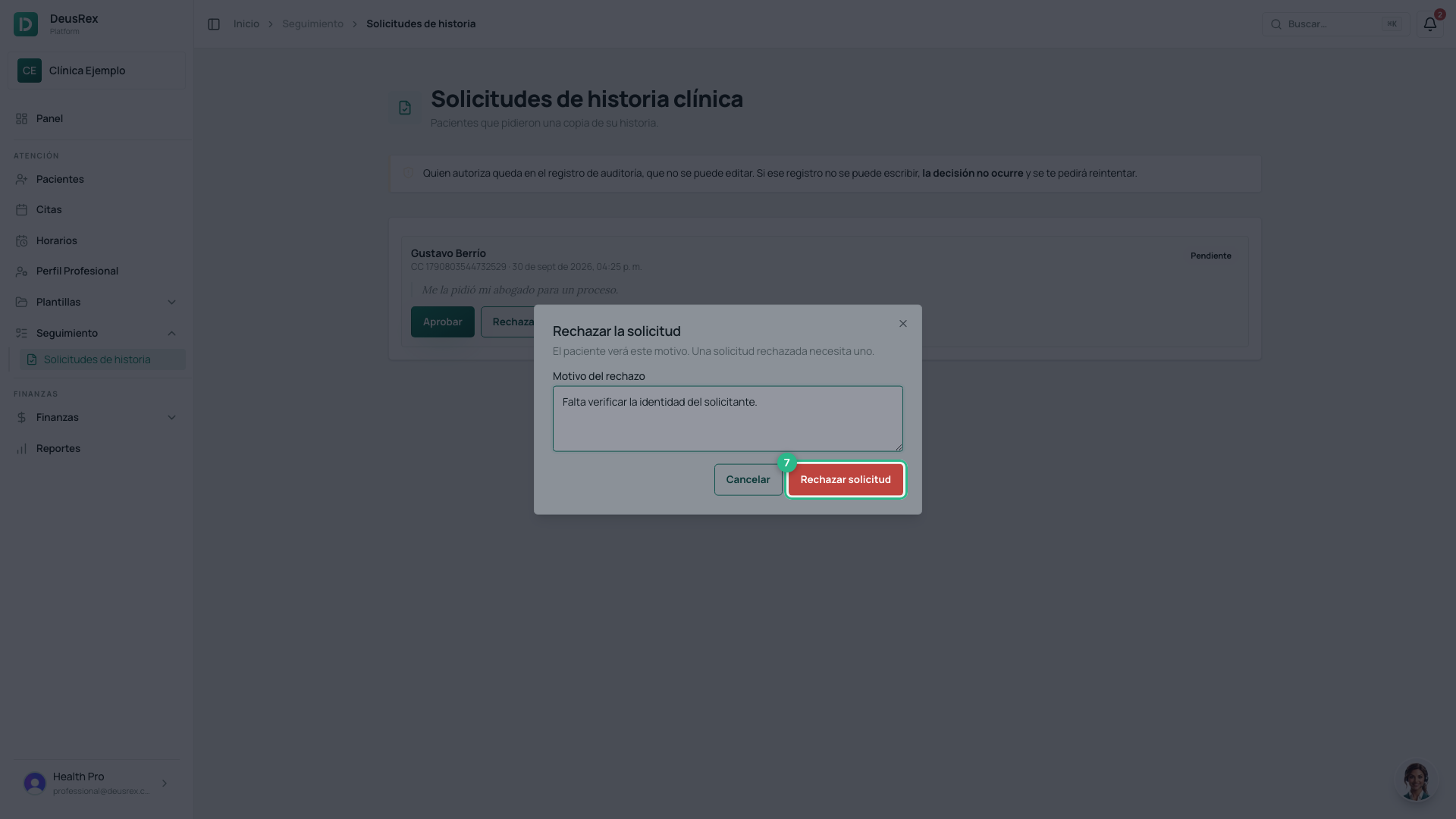Open the assistant avatar at bottom corner

pyautogui.click(x=1415, y=781)
